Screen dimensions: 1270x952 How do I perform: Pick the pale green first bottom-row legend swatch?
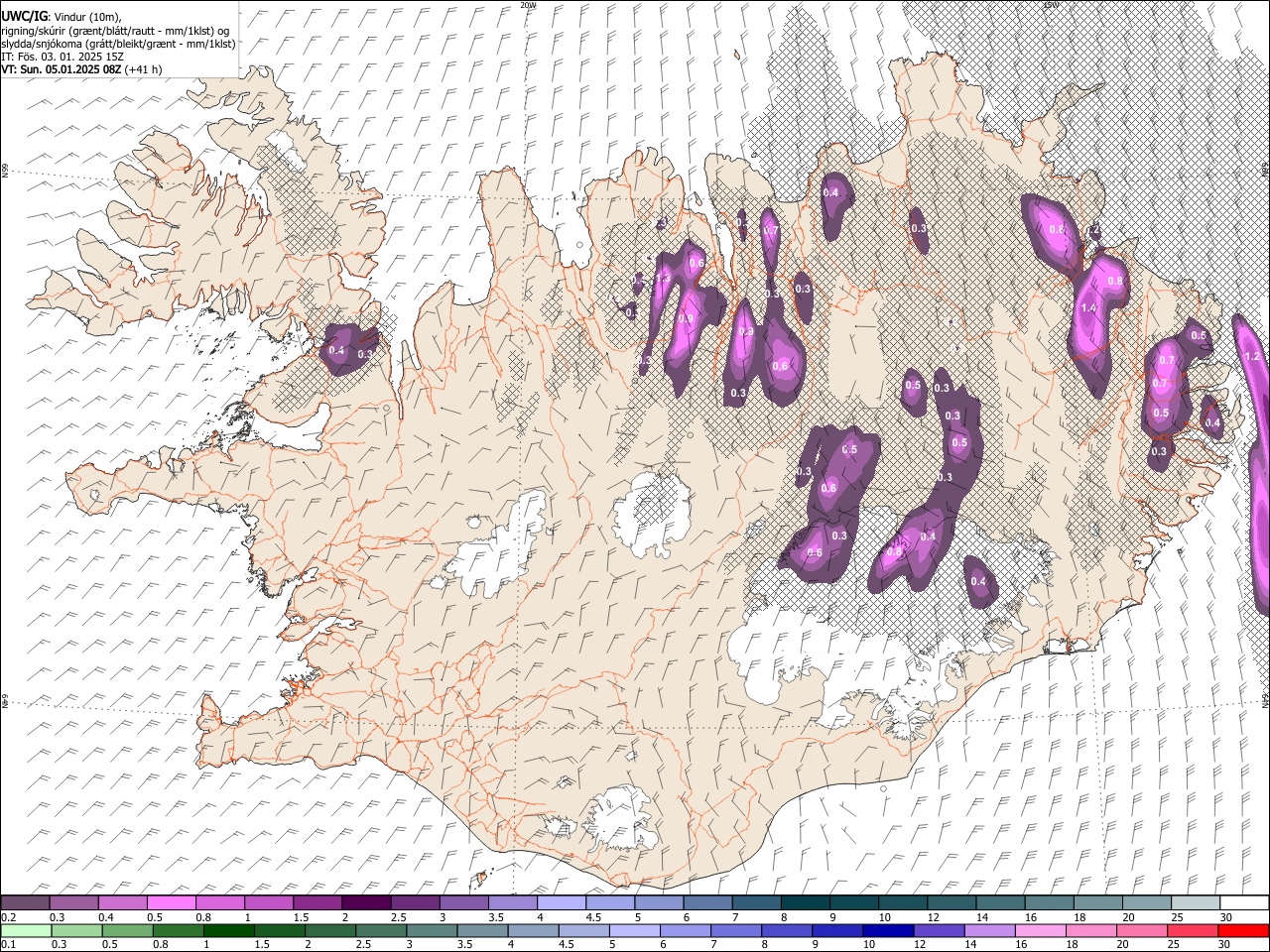tap(26, 930)
